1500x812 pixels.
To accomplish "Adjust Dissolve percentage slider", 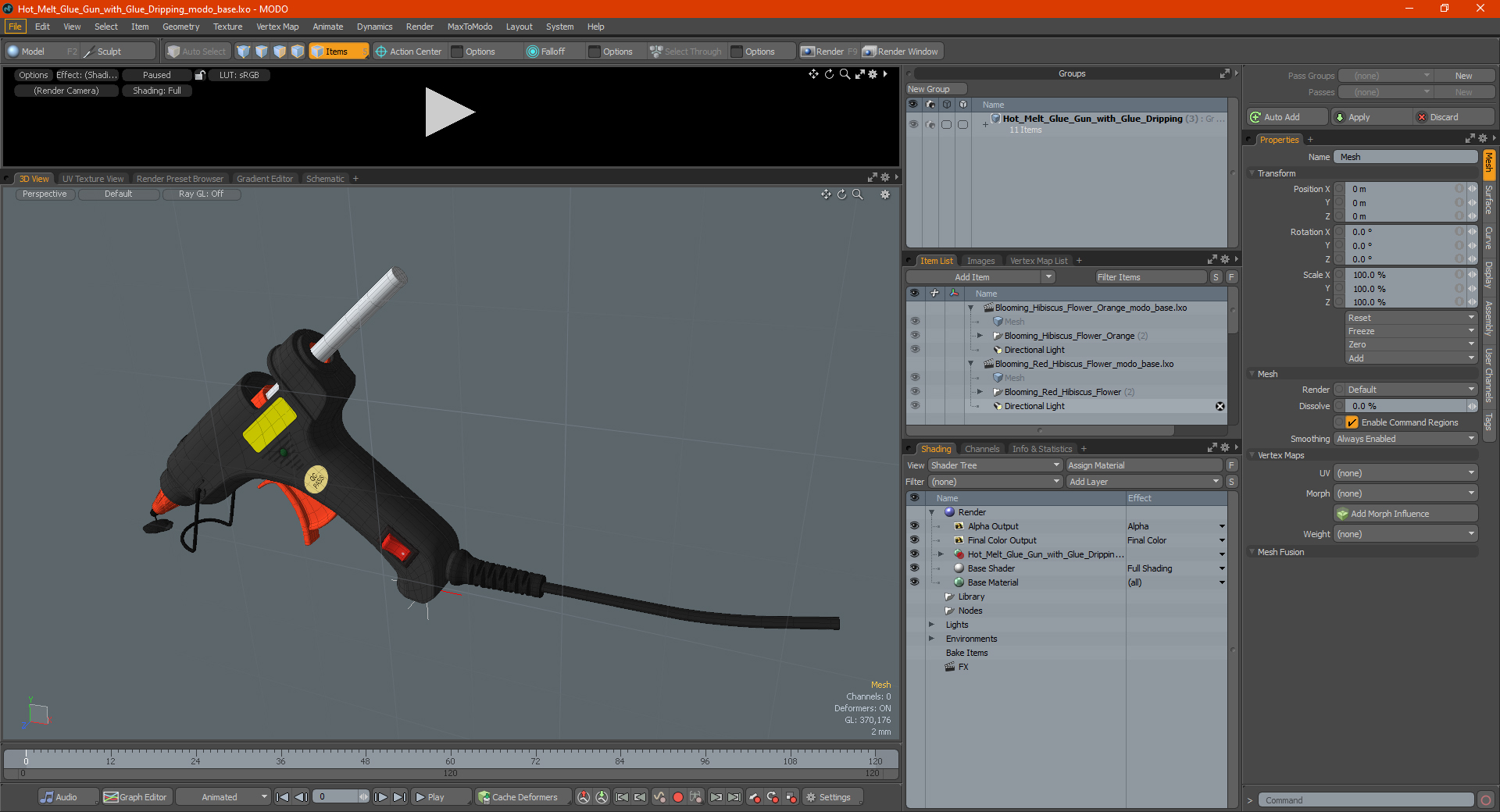I will (x=1405, y=406).
